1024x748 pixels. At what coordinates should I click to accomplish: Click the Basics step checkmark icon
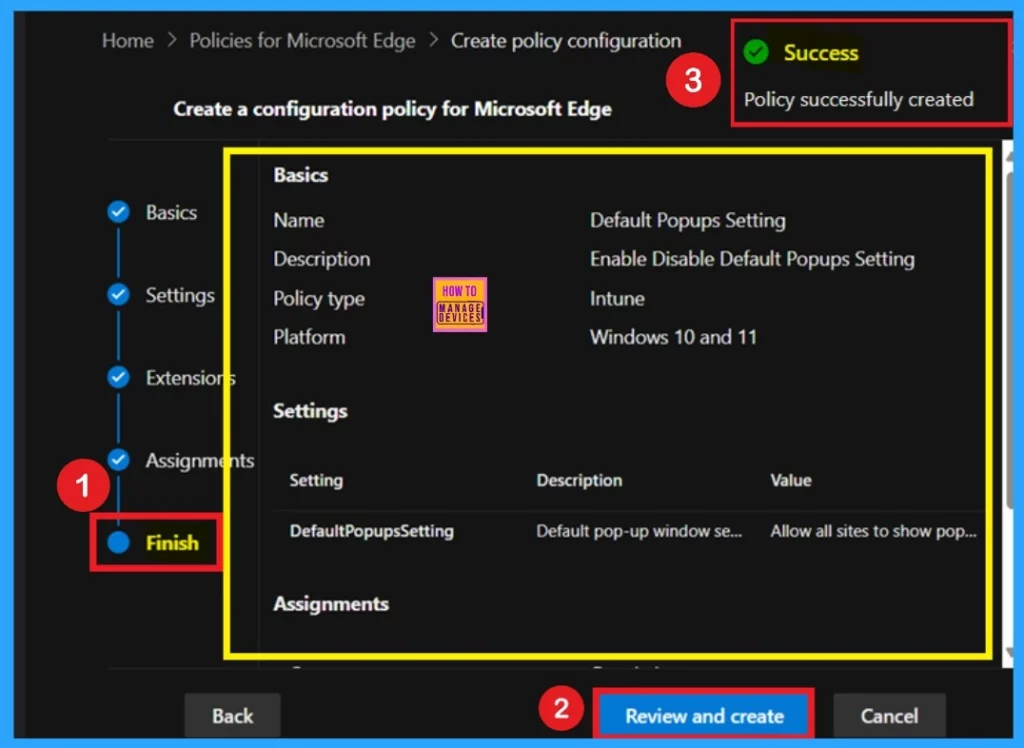(118, 212)
